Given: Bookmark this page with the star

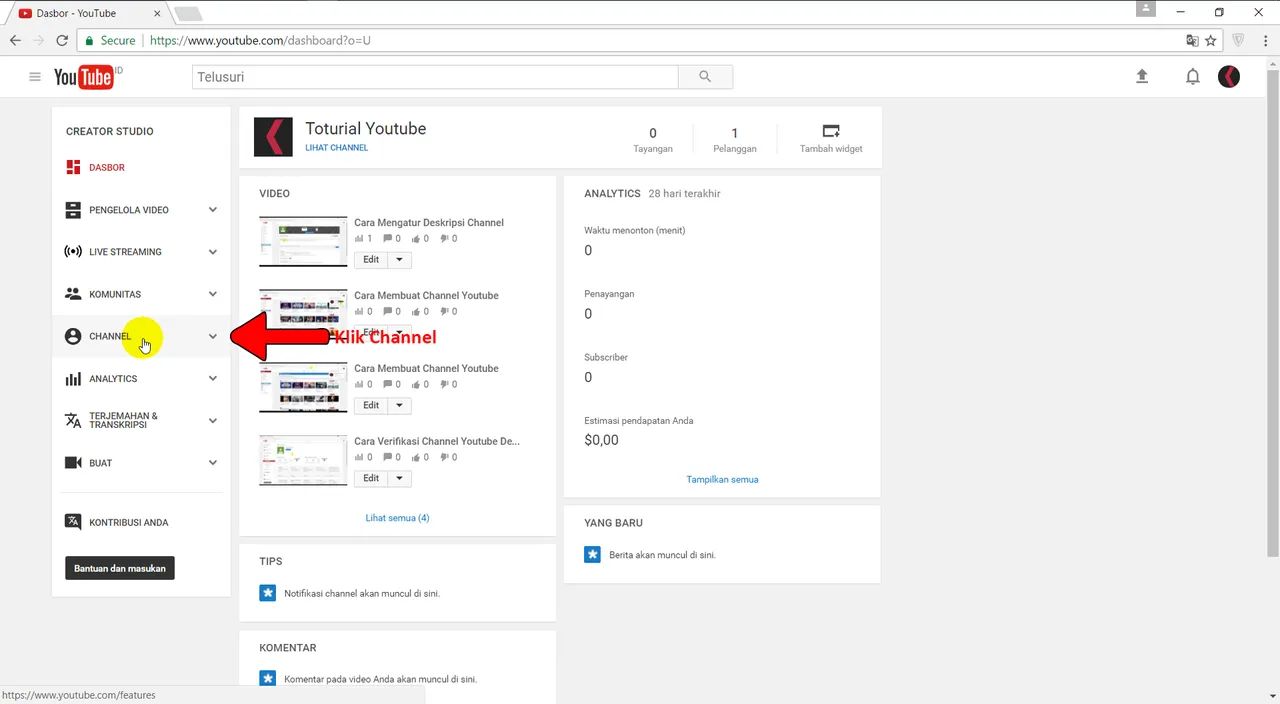Looking at the screenshot, I should (1211, 41).
